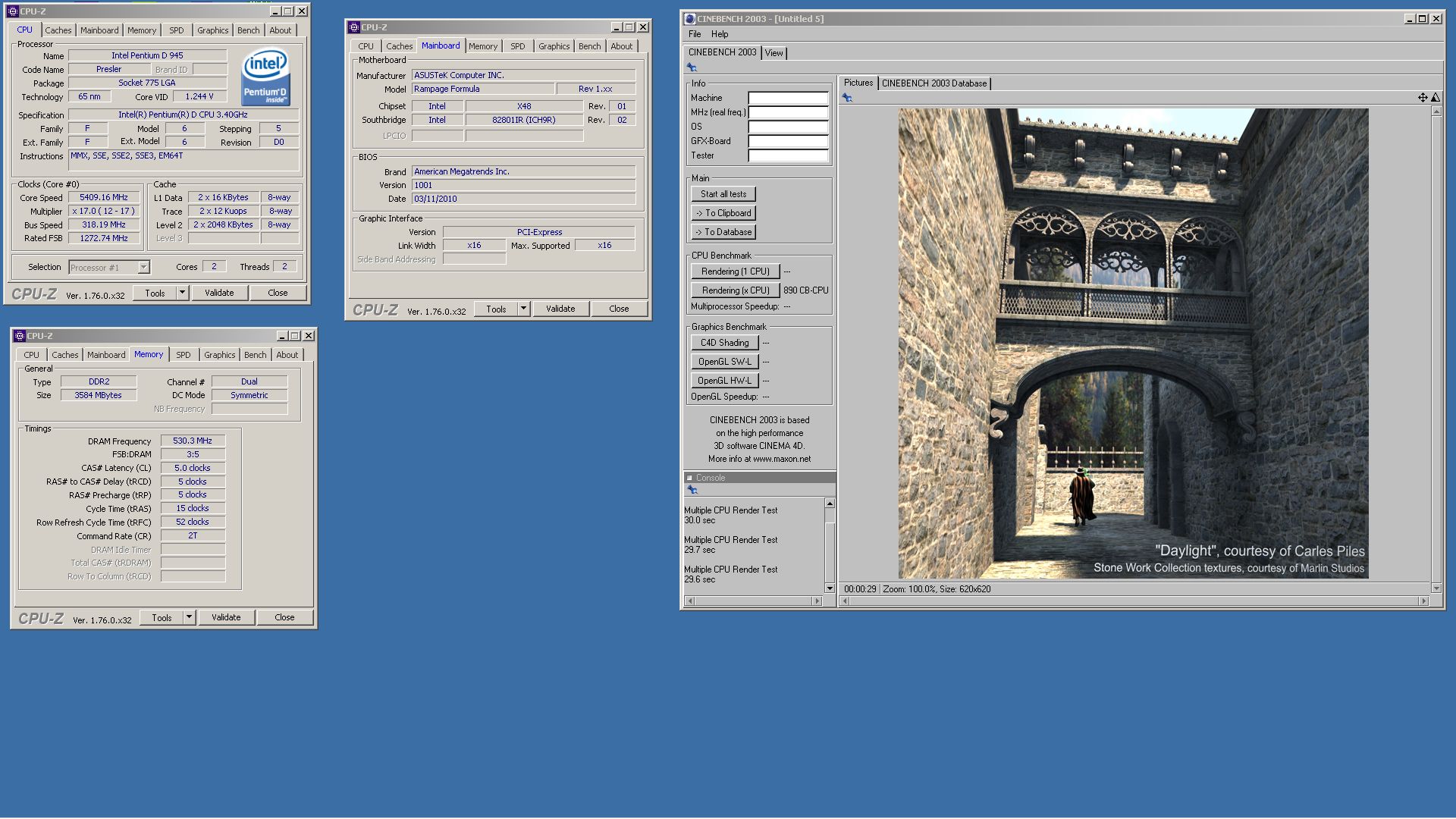Click the 'x 17.0 ( 12 - 17 )' multiplier value
The width and height of the screenshot is (1456, 819).
click(x=104, y=212)
